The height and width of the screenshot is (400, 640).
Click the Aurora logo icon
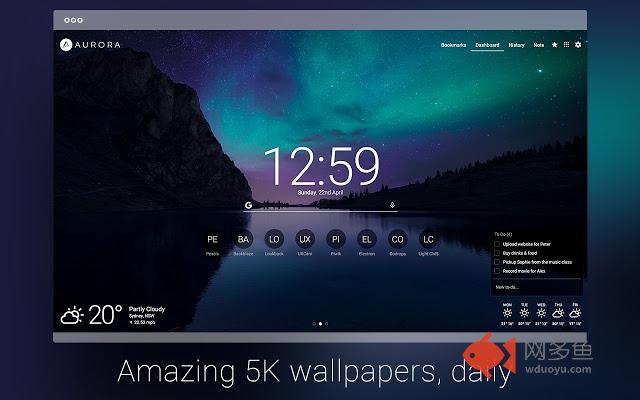click(66, 44)
